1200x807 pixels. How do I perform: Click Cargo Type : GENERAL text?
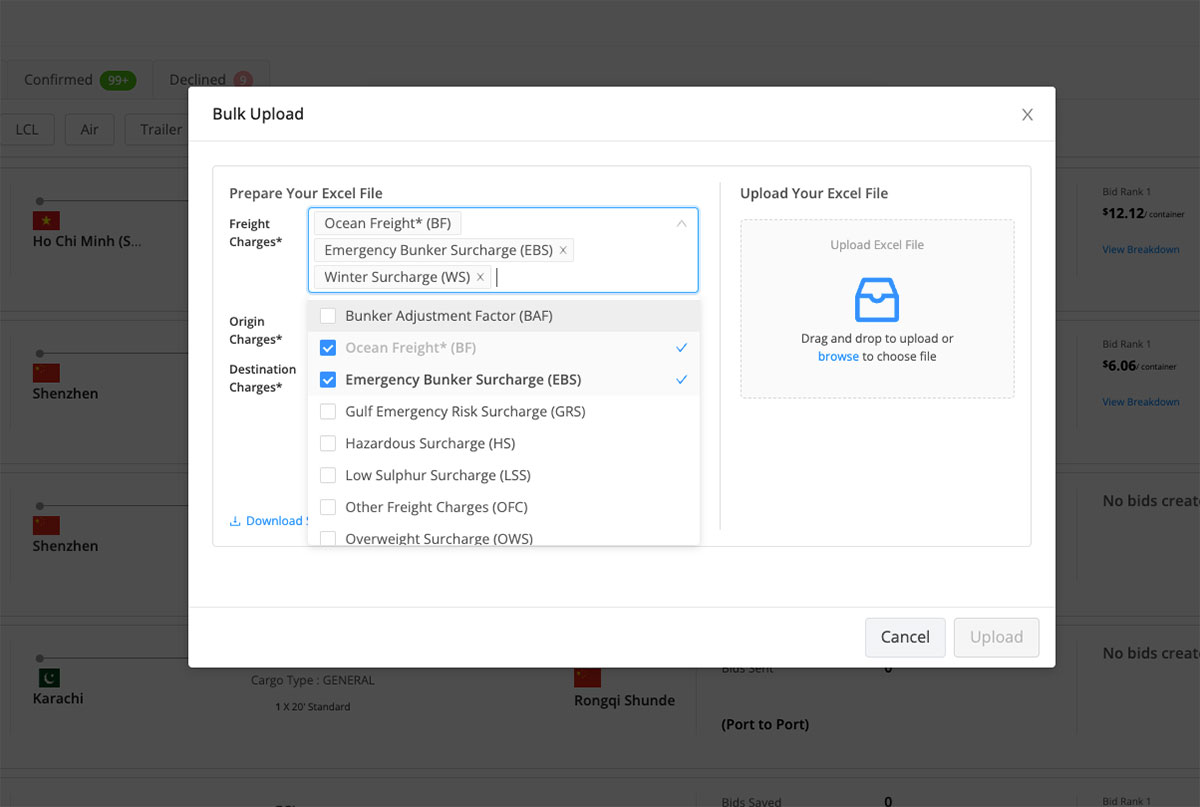(313, 680)
